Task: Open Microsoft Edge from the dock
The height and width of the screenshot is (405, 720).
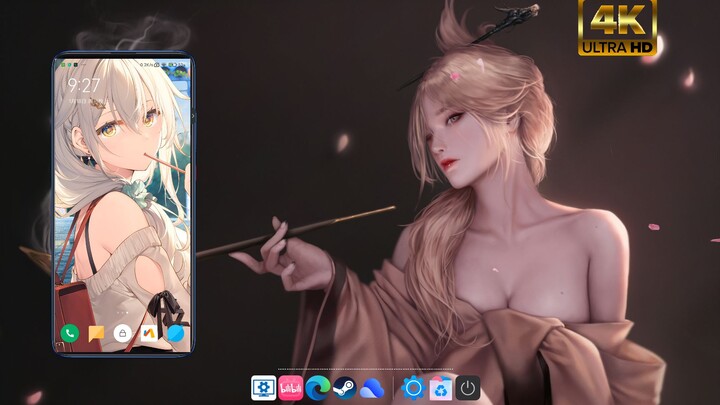Action: (x=318, y=388)
